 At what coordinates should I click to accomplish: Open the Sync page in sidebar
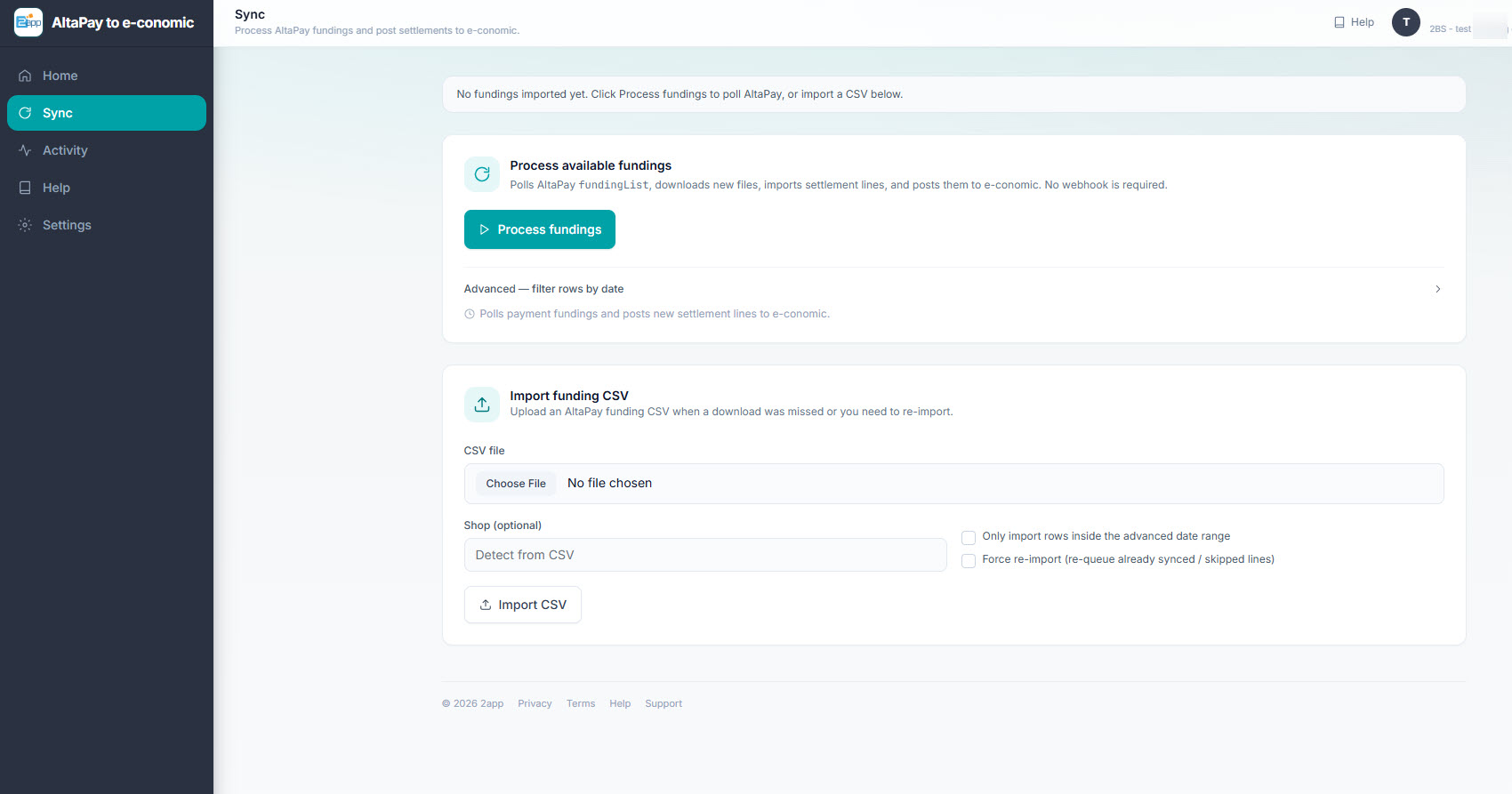pos(107,113)
